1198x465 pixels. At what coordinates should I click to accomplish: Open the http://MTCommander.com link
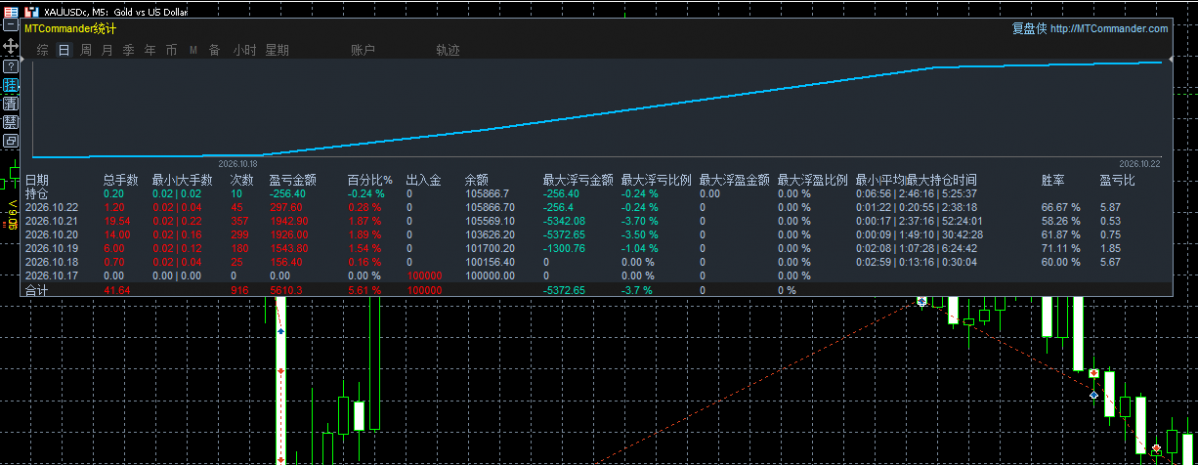1109,29
